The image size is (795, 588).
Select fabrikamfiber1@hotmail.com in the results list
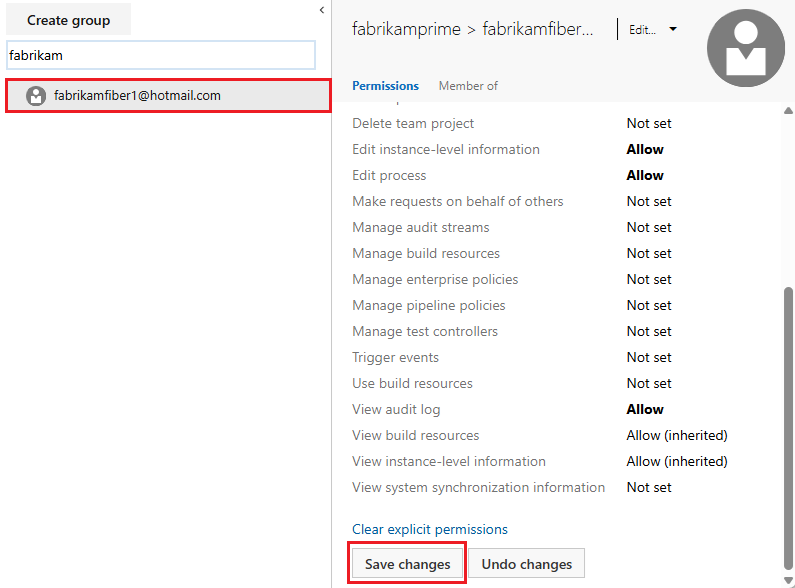137,96
